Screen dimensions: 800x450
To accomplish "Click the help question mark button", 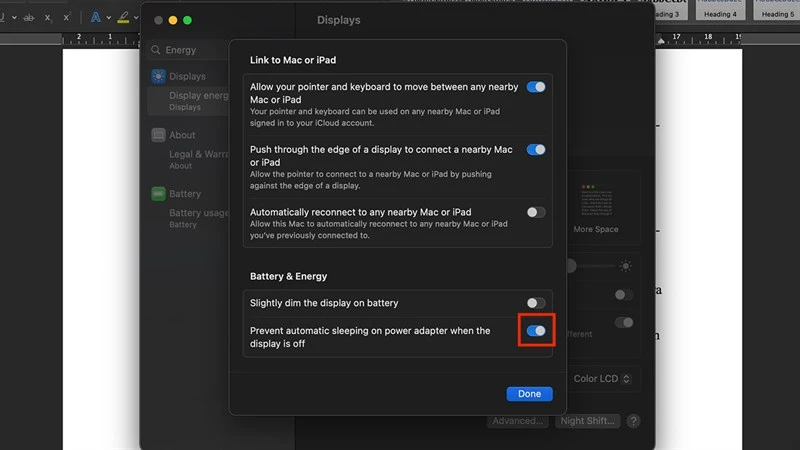I will click(633, 421).
